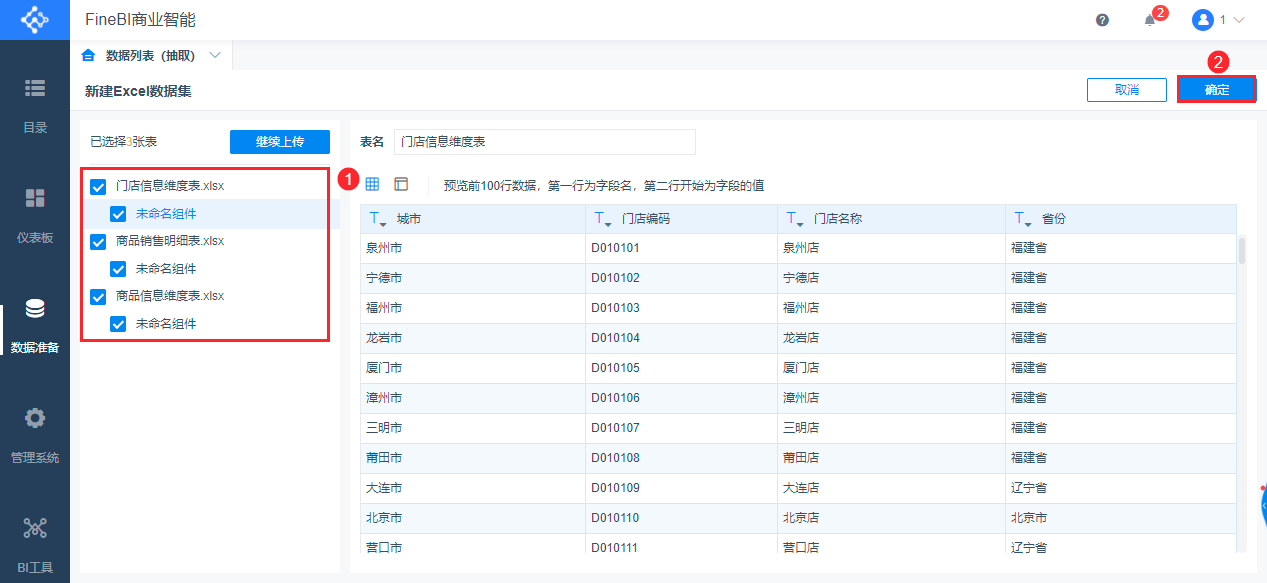This screenshot has width=1267, height=583.
Task: Change field type of 城市 column
Action: (378, 219)
